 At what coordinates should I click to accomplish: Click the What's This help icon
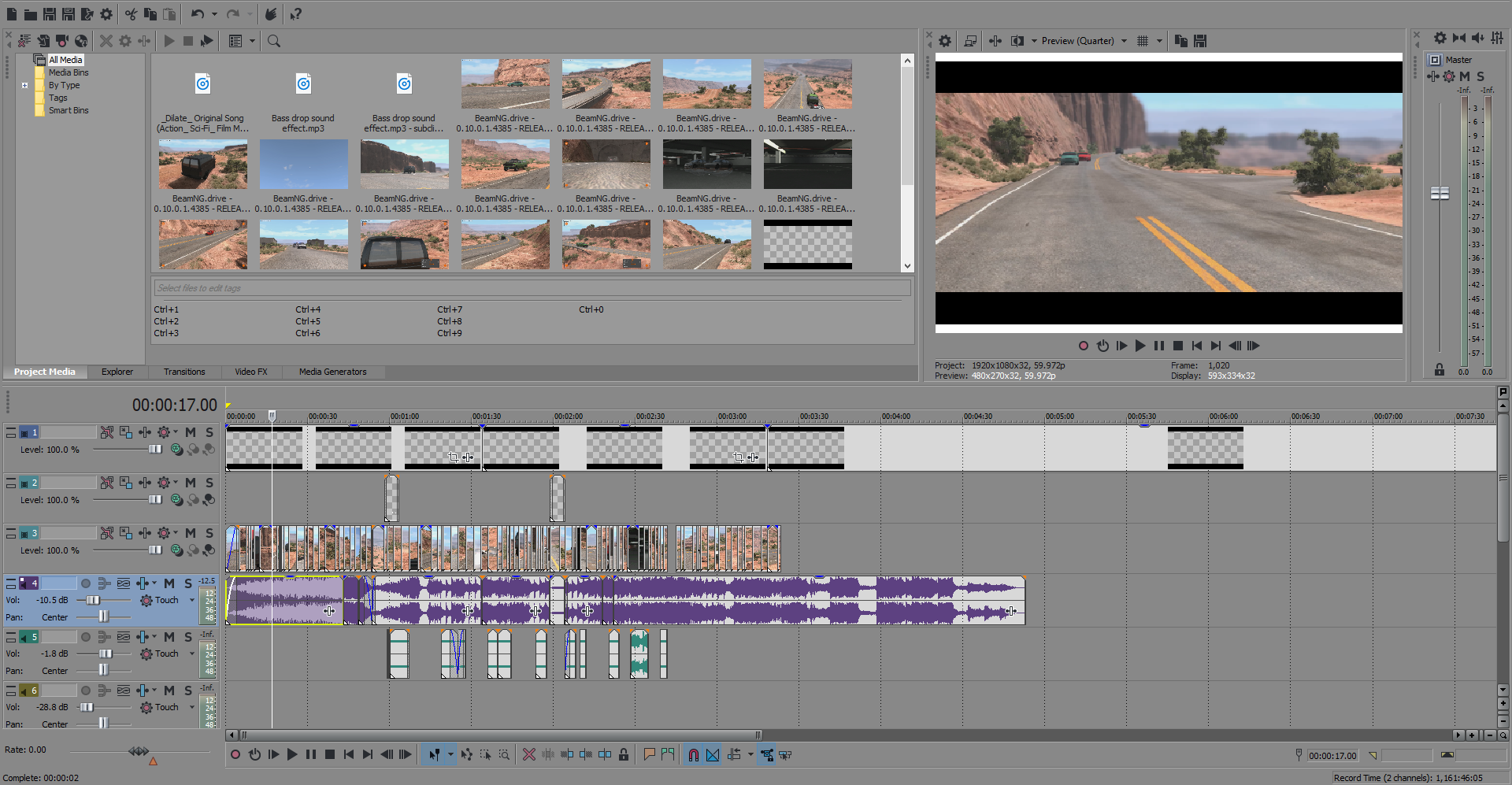click(x=295, y=14)
